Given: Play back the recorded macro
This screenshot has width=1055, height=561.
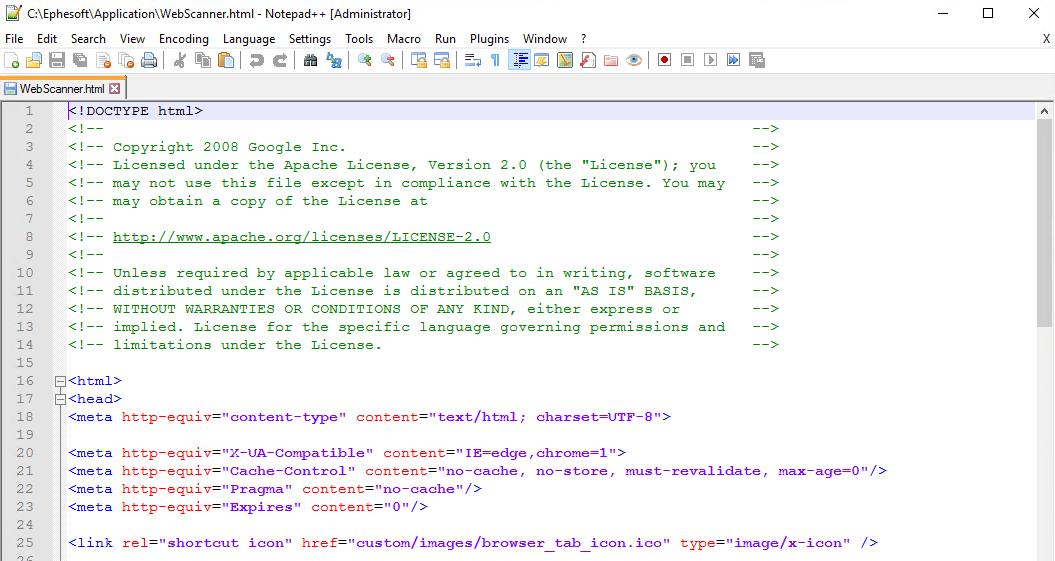Looking at the screenshot, I should click(711, 61).
